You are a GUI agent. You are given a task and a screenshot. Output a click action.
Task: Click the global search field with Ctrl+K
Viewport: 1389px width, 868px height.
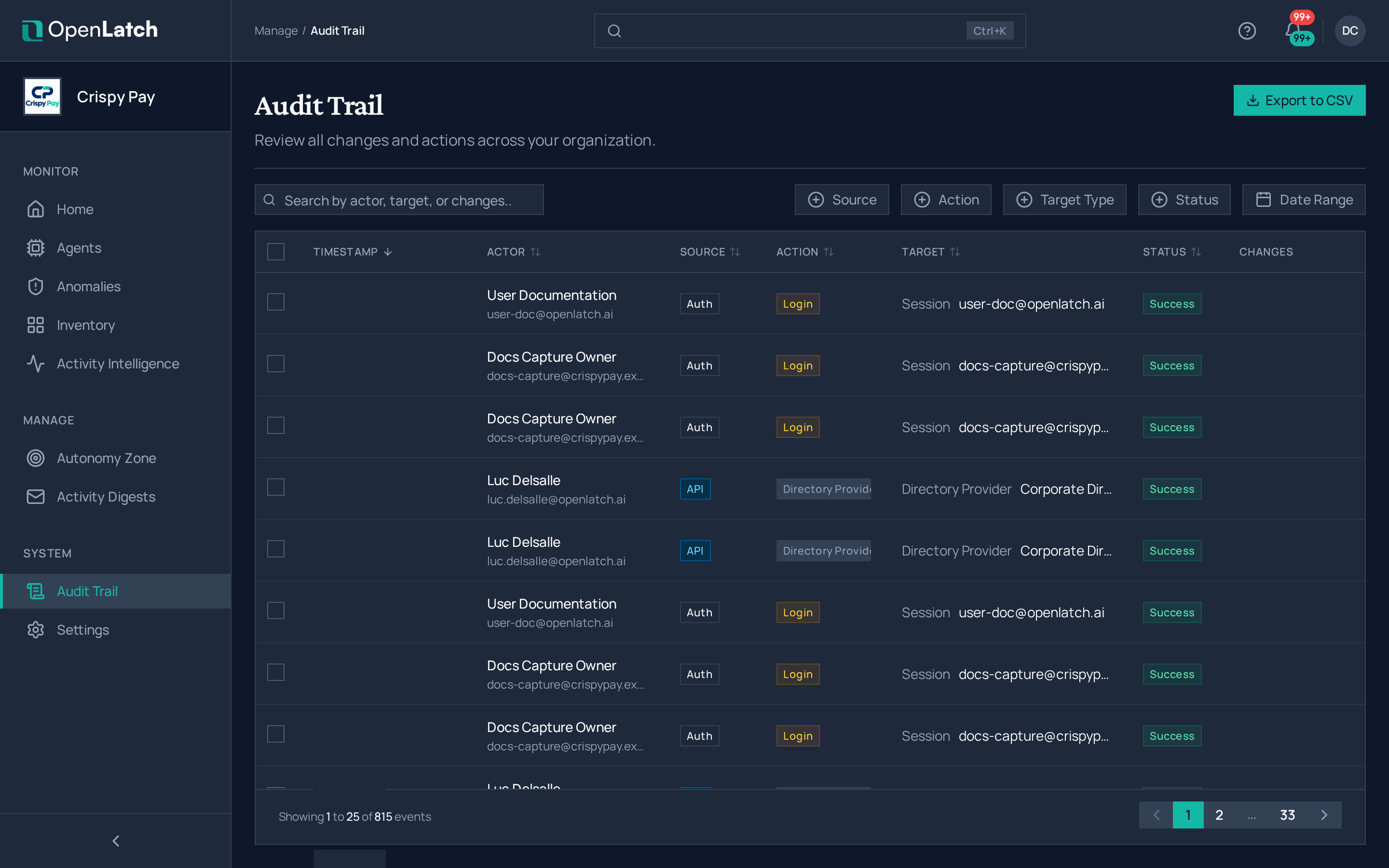809,30
